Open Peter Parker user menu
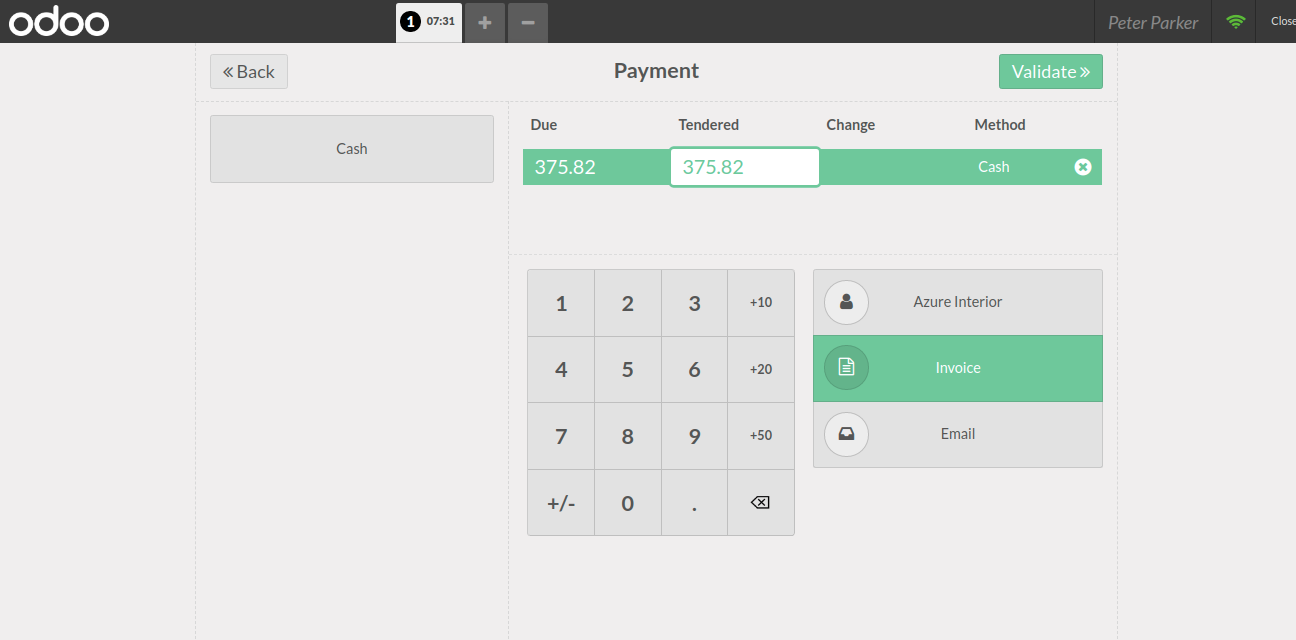Screen dimensions: 1296x640 point(1152,22)
